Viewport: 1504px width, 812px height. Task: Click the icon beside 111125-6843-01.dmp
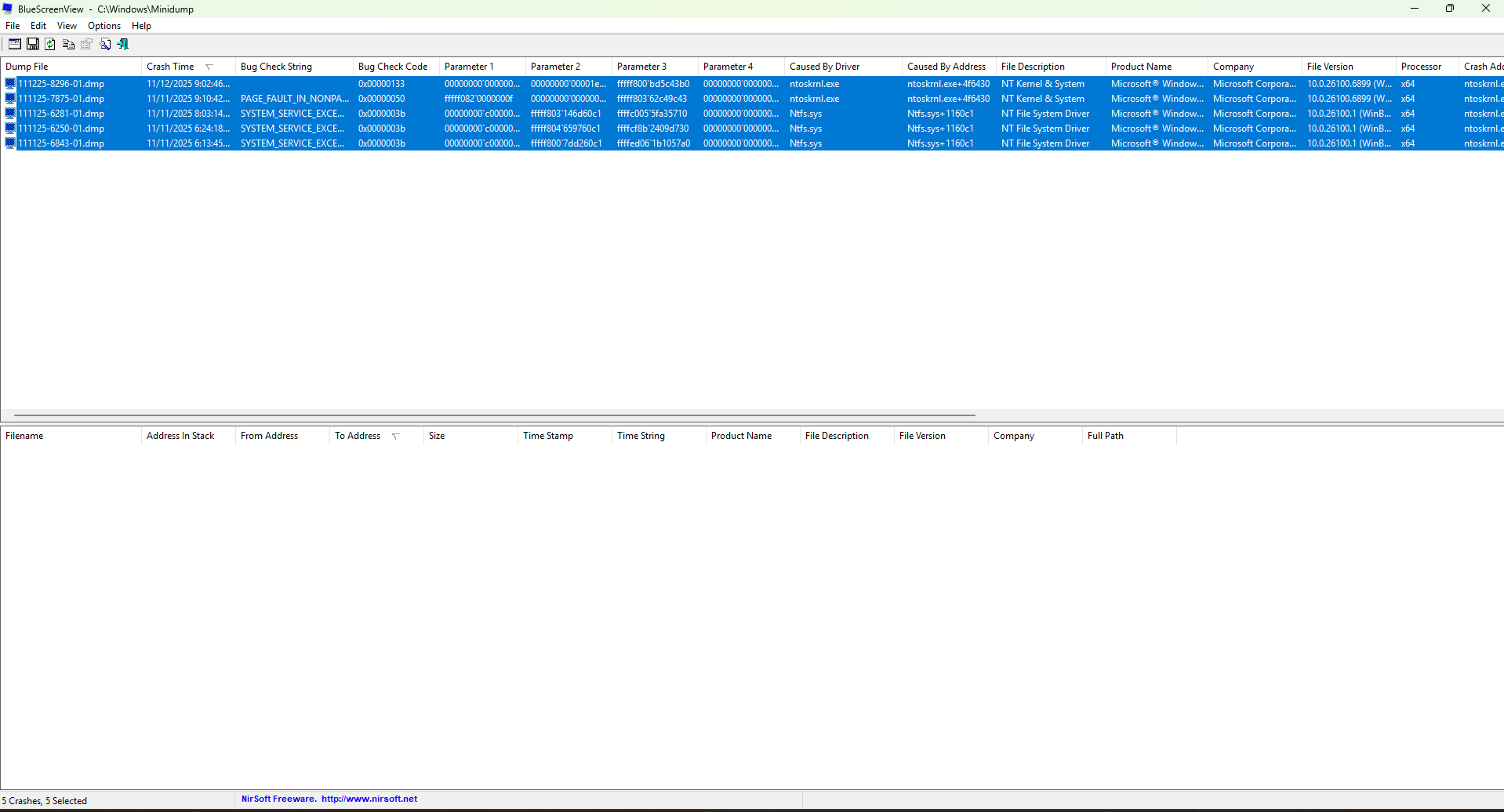[10, 143]
